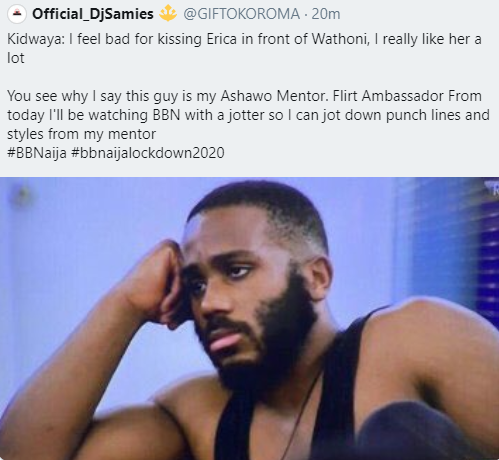The width and height of the screenshot is (499, 460).
Task: Click the gold fleur-de-lis emoji beside the name
Action: pos(168,14)
